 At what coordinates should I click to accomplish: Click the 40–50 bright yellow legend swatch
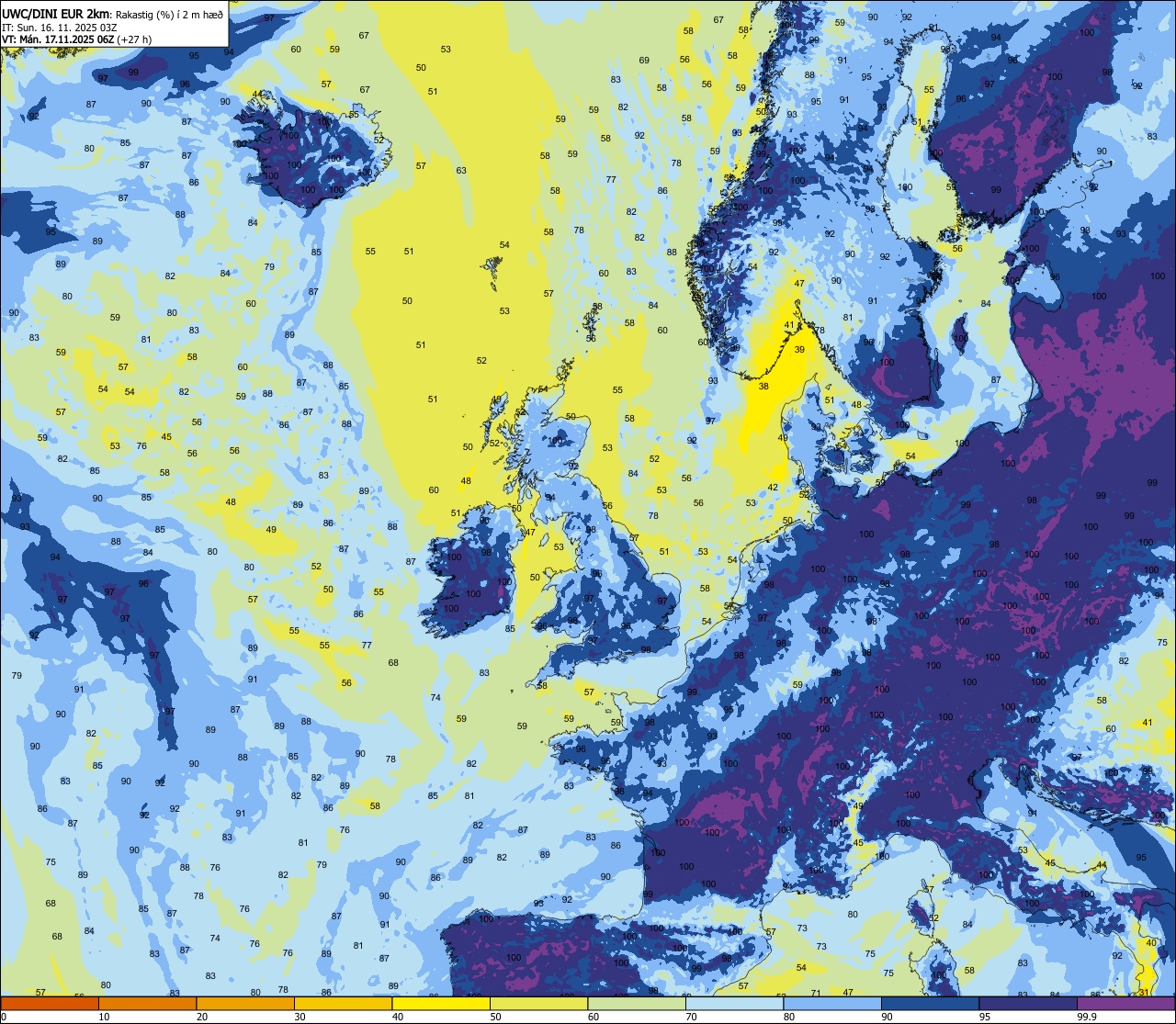pyautogui.click(x=441, y=1003)
